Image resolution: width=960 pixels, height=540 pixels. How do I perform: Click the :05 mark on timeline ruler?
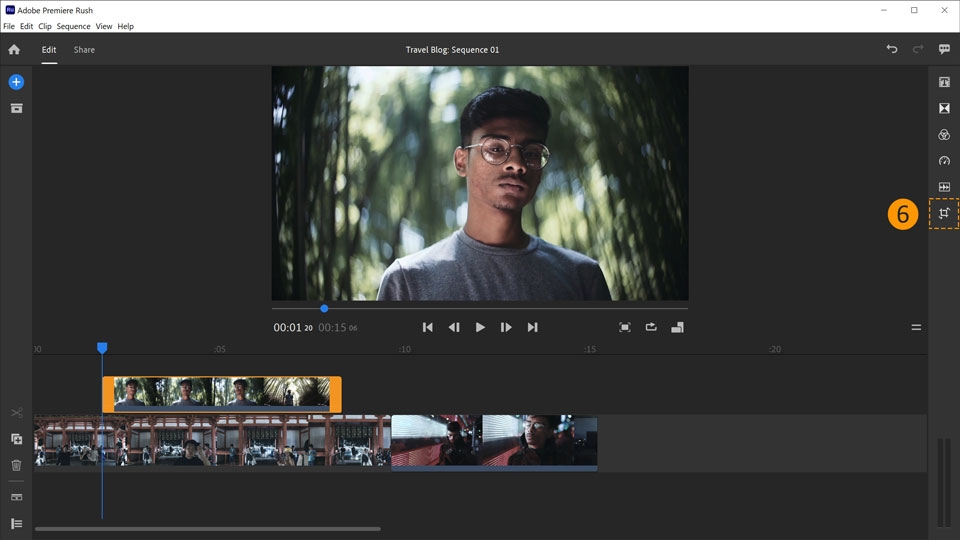point(220,349)
